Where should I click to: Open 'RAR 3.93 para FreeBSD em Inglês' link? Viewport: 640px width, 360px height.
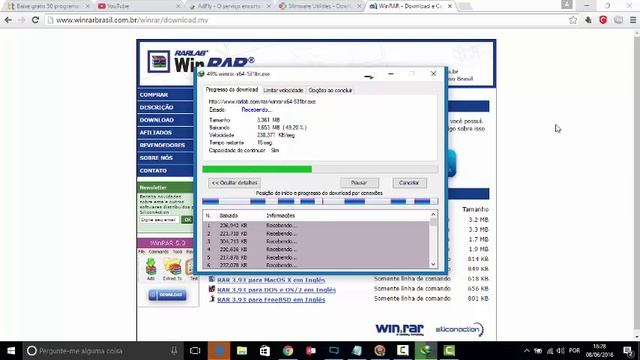271,300
